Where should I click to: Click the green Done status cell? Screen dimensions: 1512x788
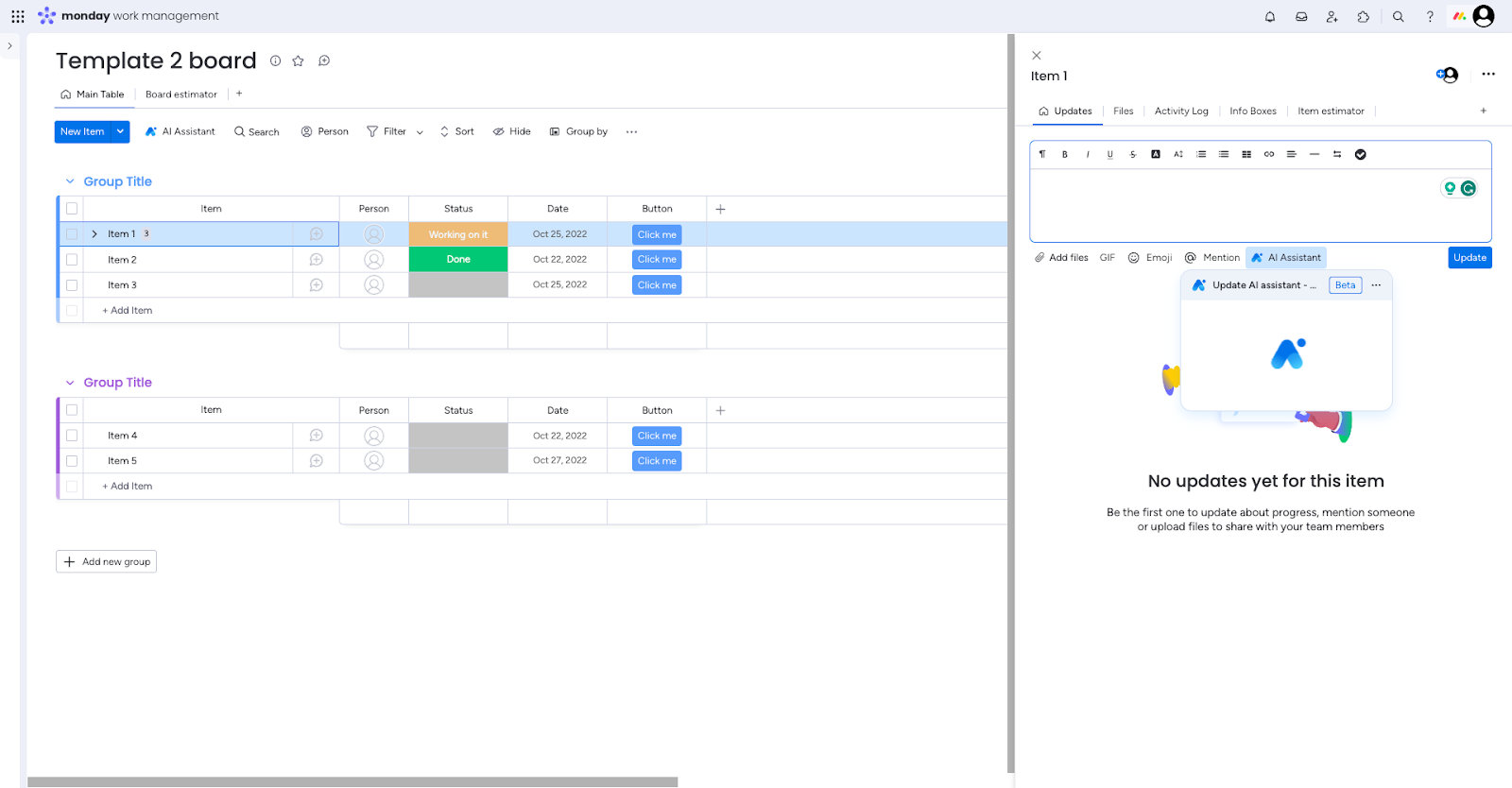pyautogui.click(x=458, y=260)
